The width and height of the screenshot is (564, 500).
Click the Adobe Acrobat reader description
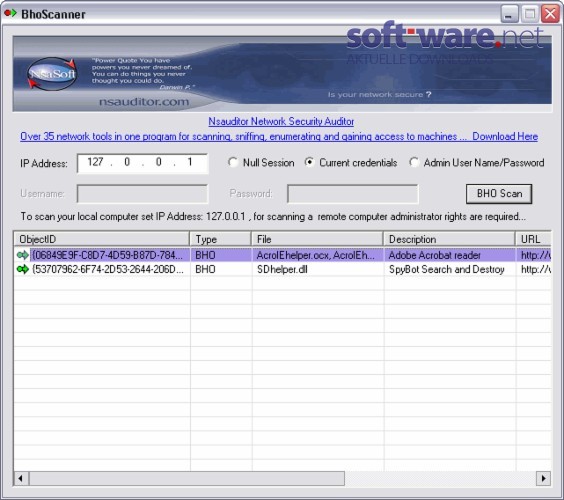pos(435,255)
